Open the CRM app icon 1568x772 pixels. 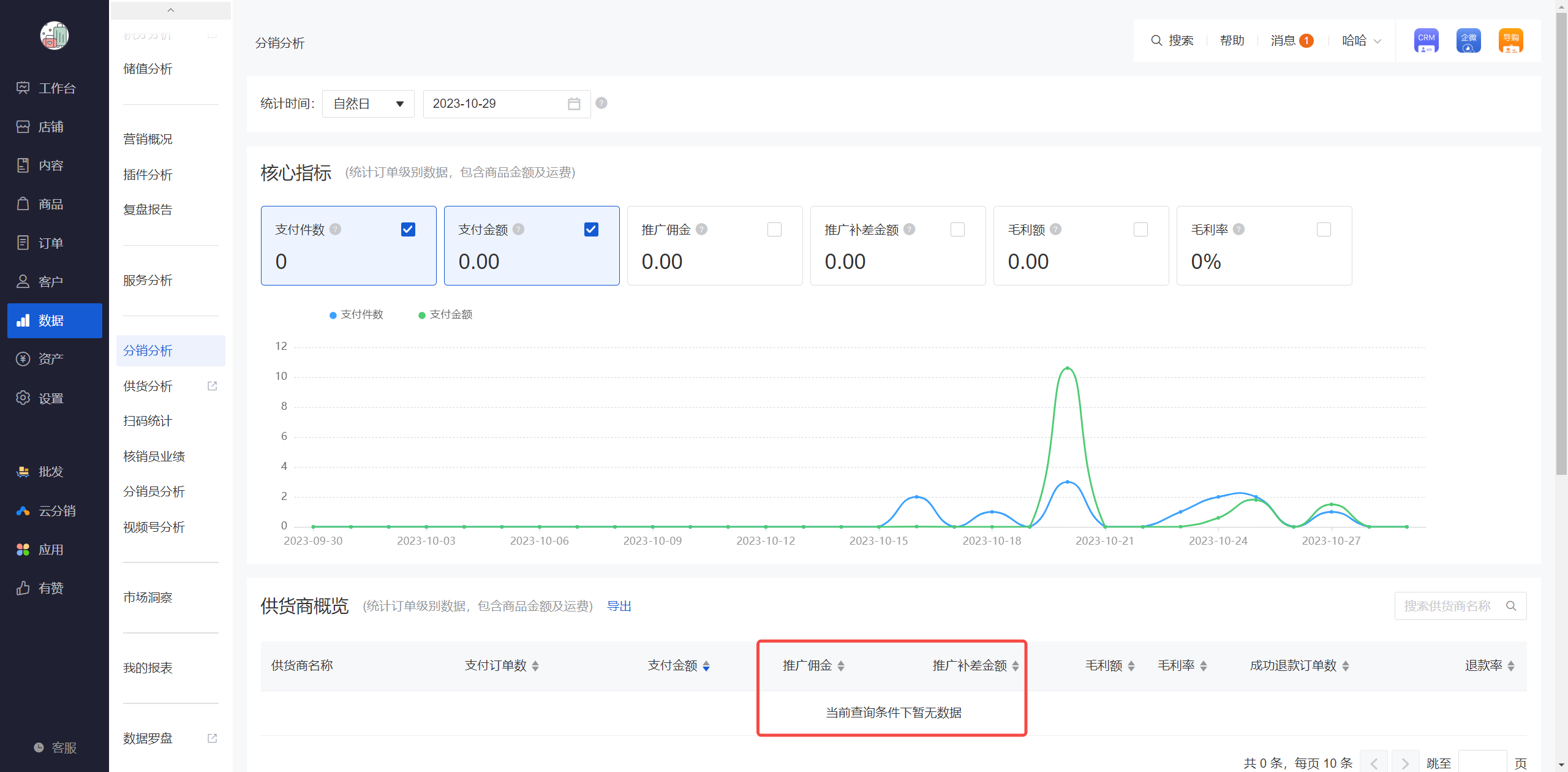pos(1426,40)
